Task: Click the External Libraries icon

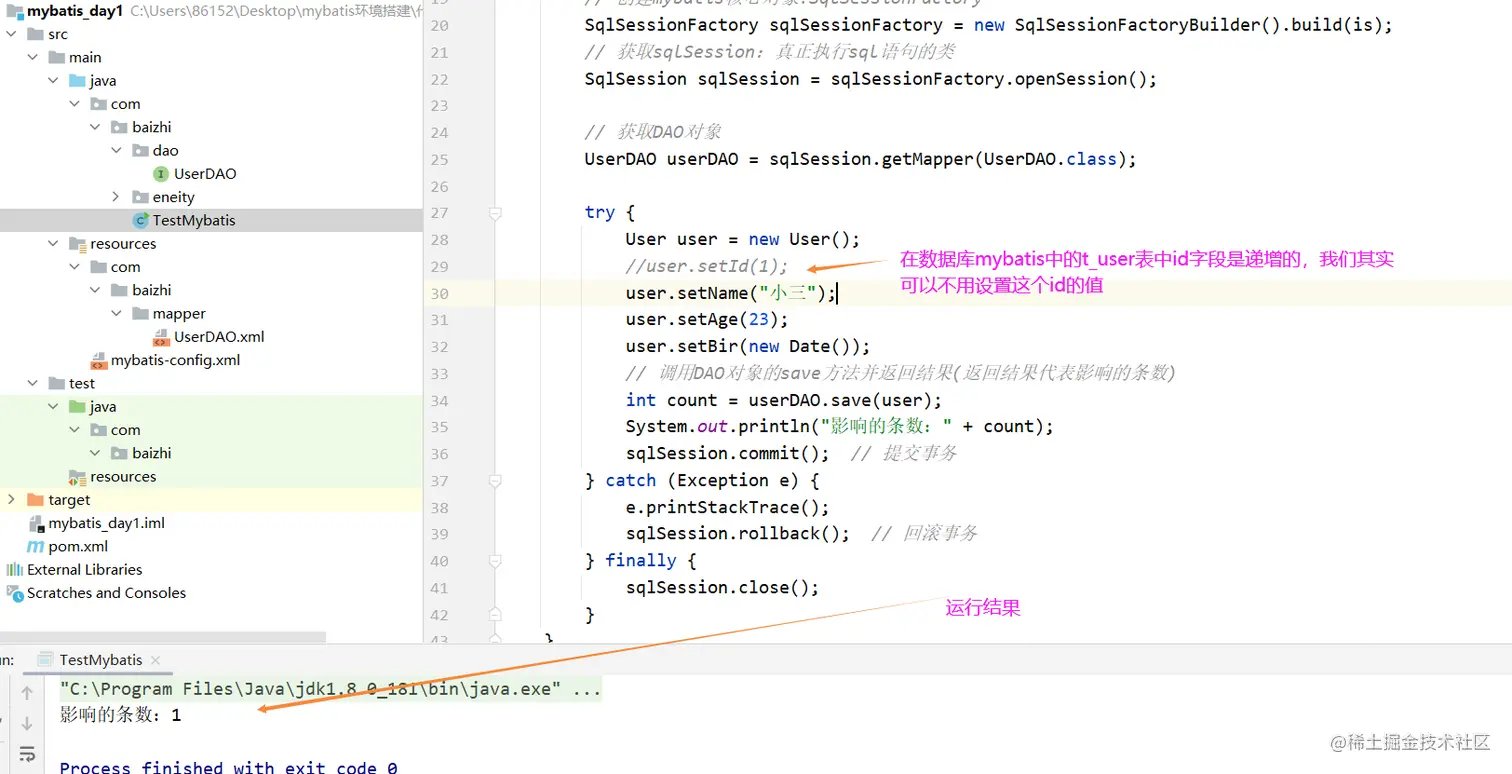Action: tap(15, 570)
